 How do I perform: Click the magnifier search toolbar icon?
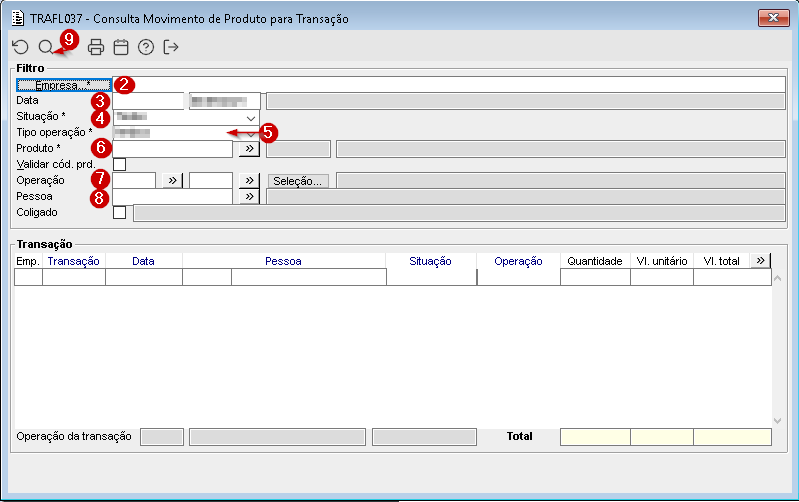click(x=46, y=47)
